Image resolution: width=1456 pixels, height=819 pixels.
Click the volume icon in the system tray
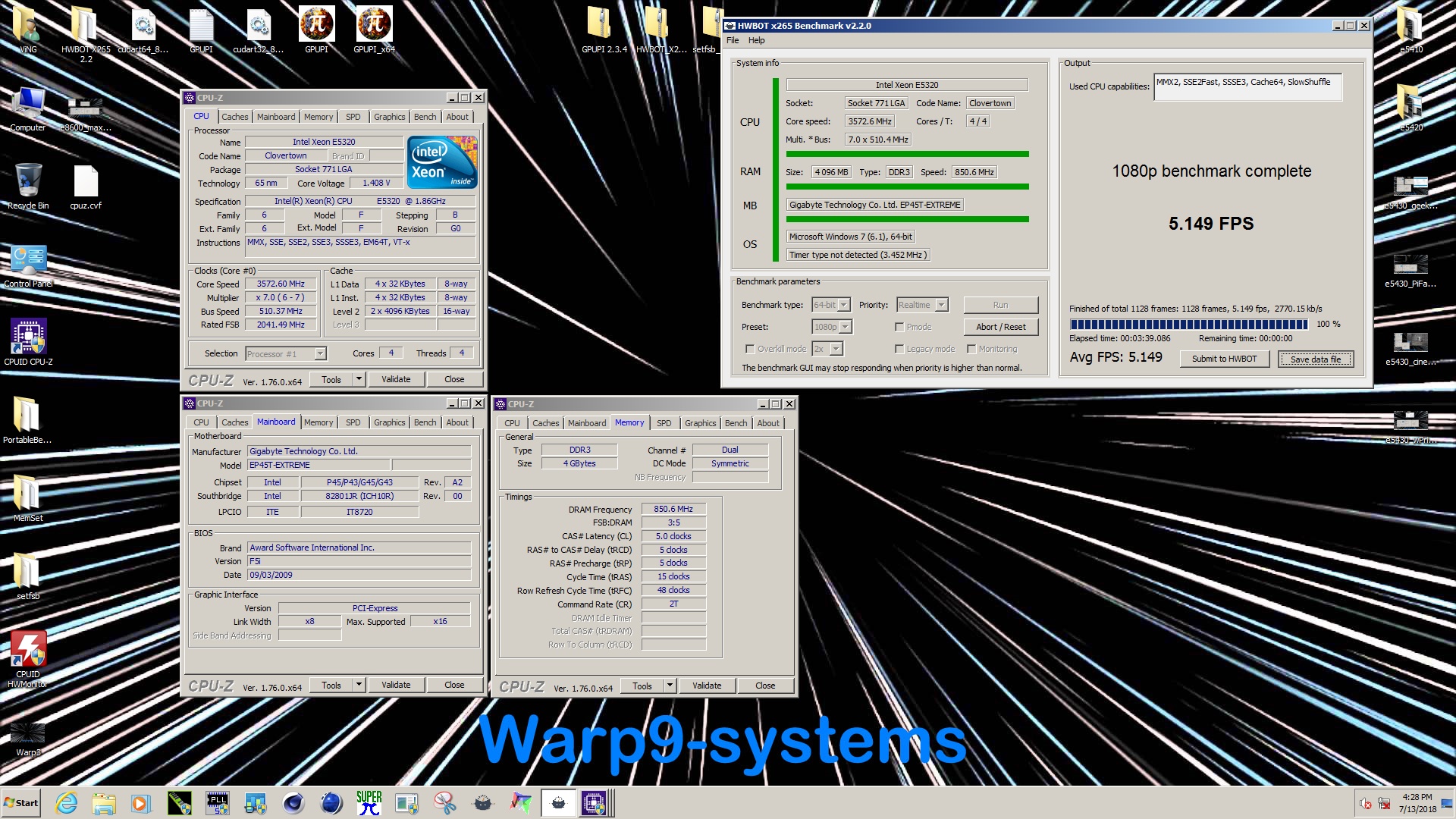[1366, 804]
